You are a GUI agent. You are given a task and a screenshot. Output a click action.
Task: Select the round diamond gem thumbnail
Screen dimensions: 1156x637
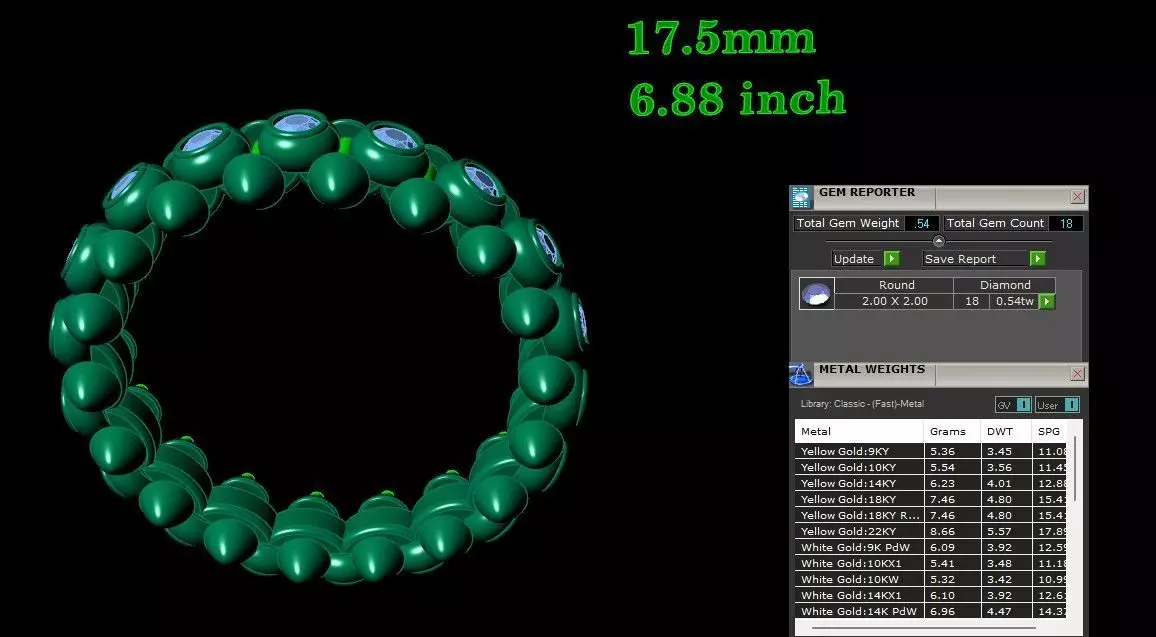(817, 293)
